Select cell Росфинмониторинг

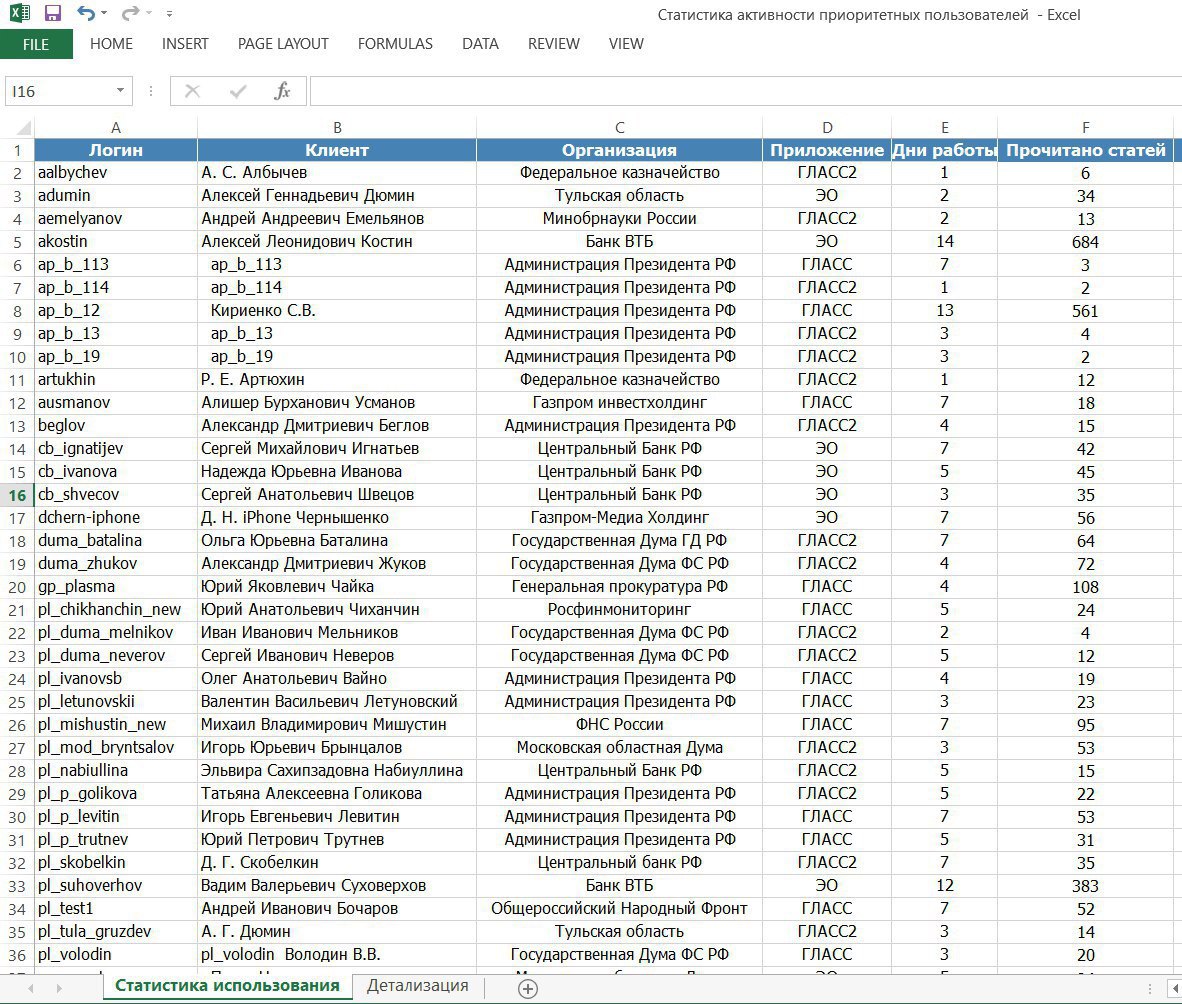click(620, 609)
